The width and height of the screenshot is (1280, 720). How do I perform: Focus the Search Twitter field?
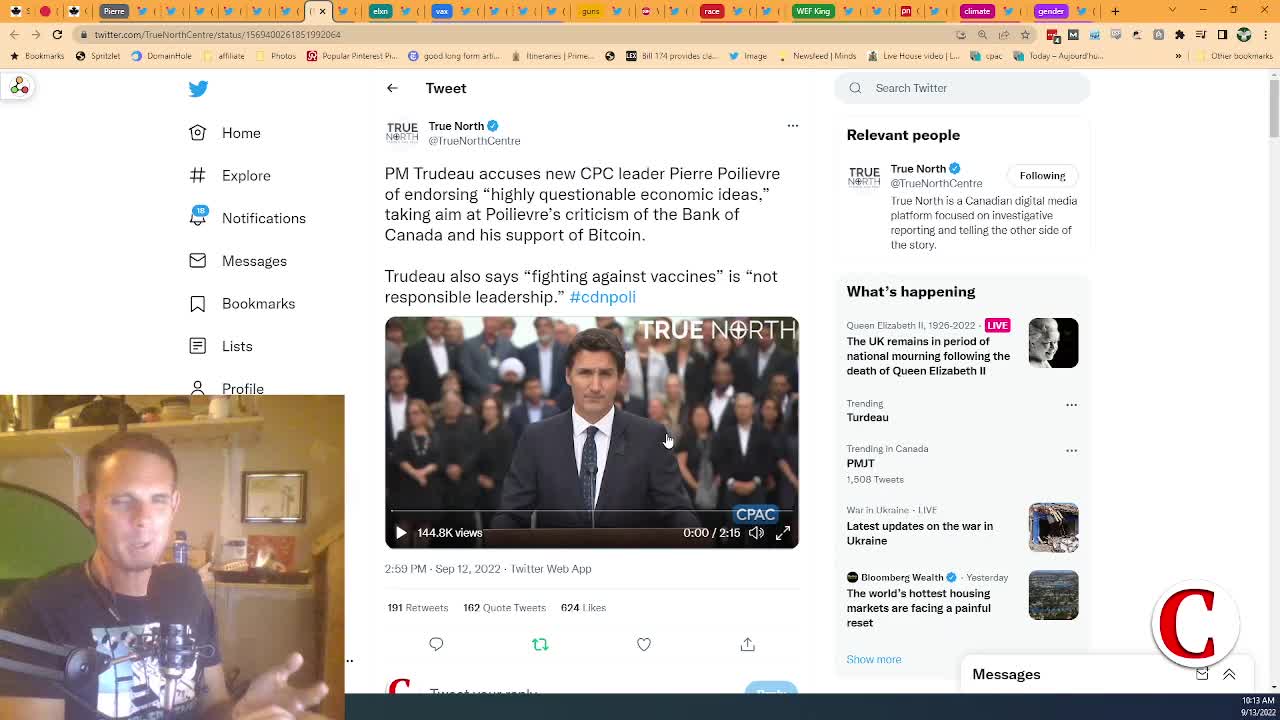click(962, 88)
